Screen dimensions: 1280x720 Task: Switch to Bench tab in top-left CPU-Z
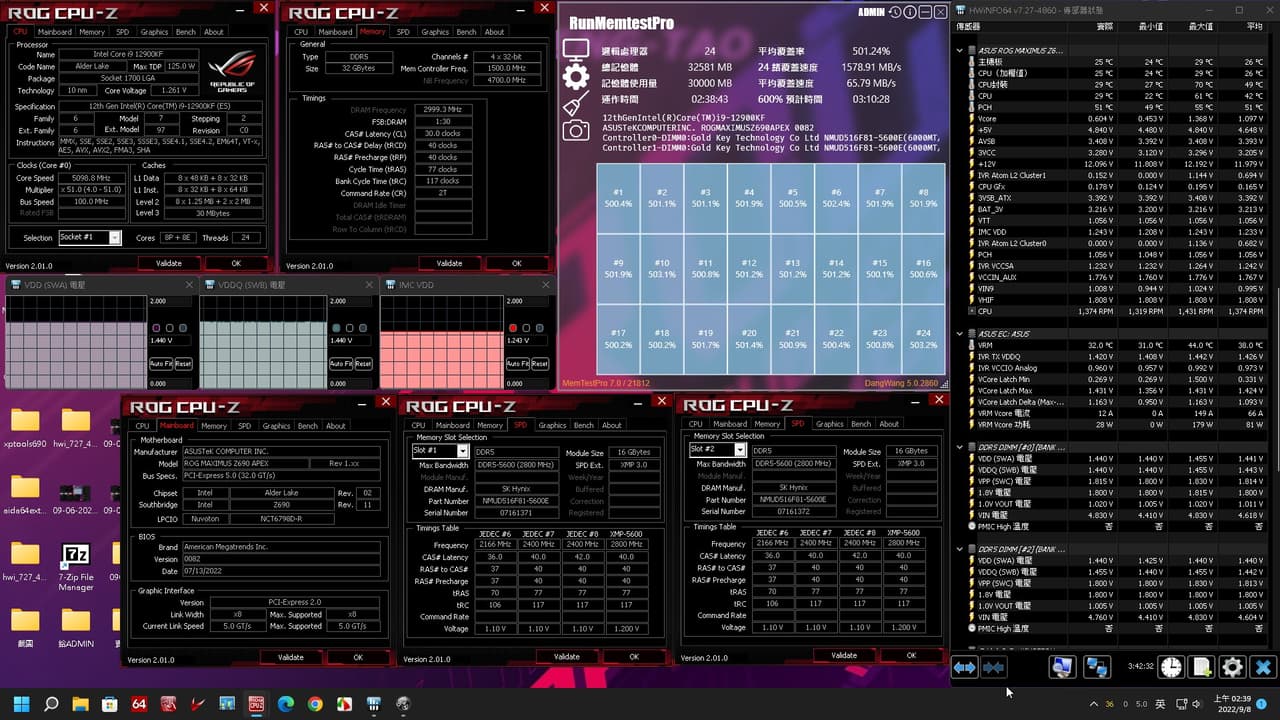tap(186, 32)
